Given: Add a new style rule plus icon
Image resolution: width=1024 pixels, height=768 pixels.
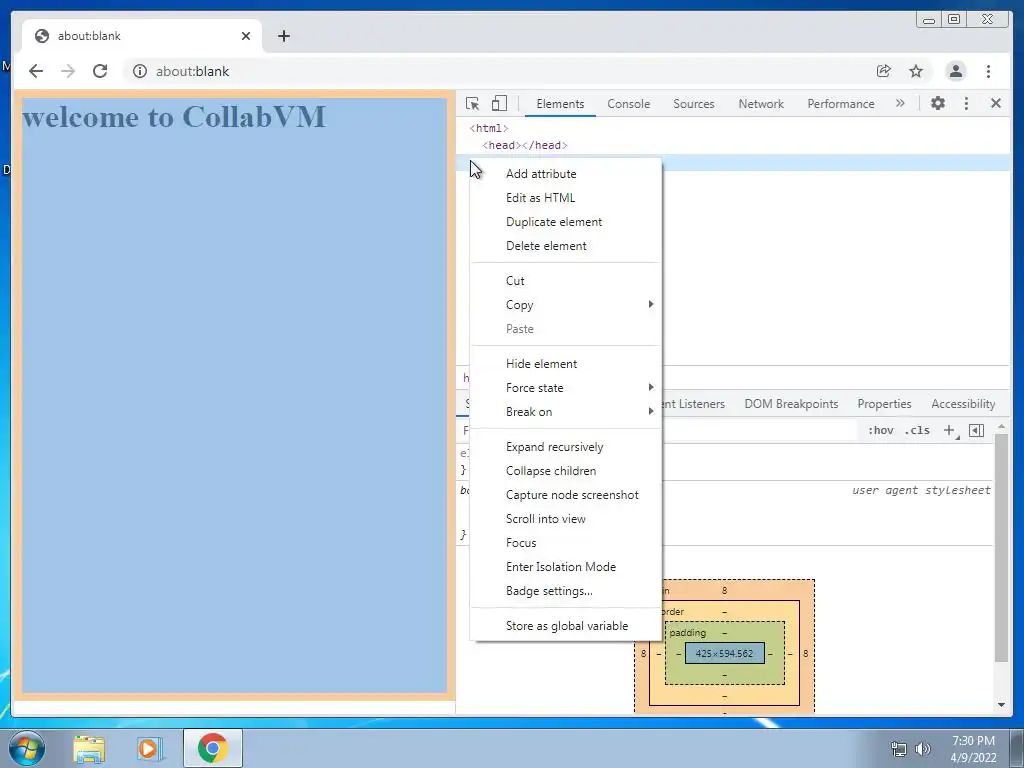Looking at the screenshot, I should tap(950, 430).
